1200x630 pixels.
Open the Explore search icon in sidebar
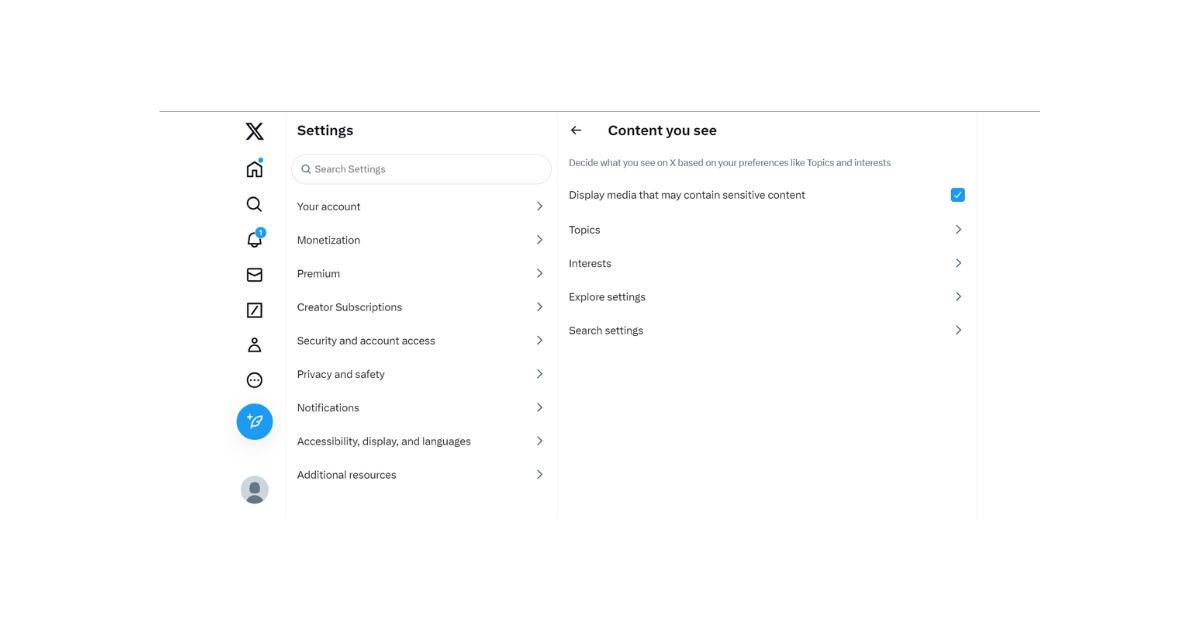point(254,204)
